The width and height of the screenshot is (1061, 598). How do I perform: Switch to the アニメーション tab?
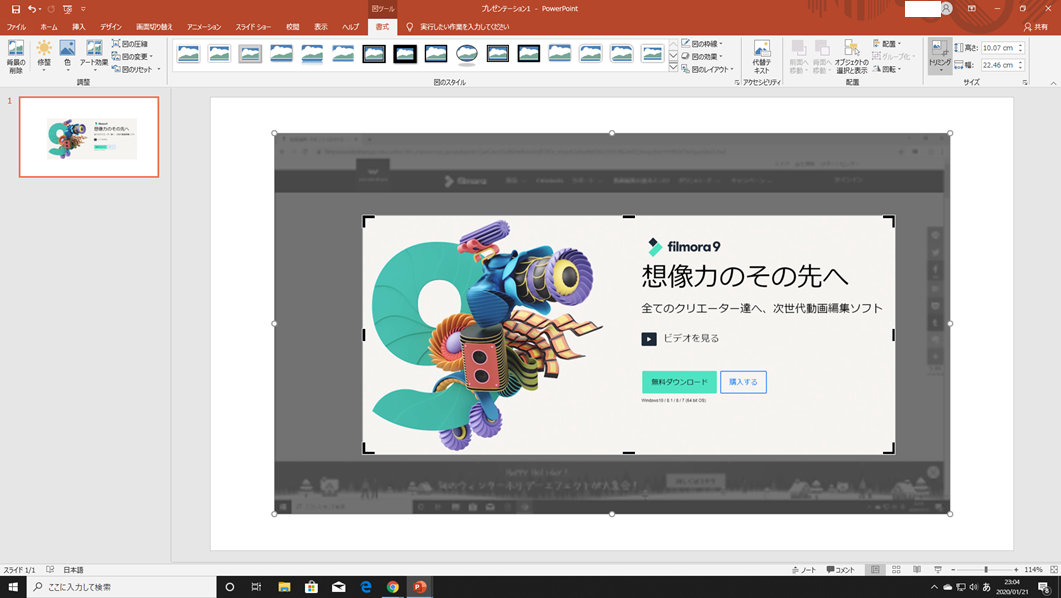(204, 26)
